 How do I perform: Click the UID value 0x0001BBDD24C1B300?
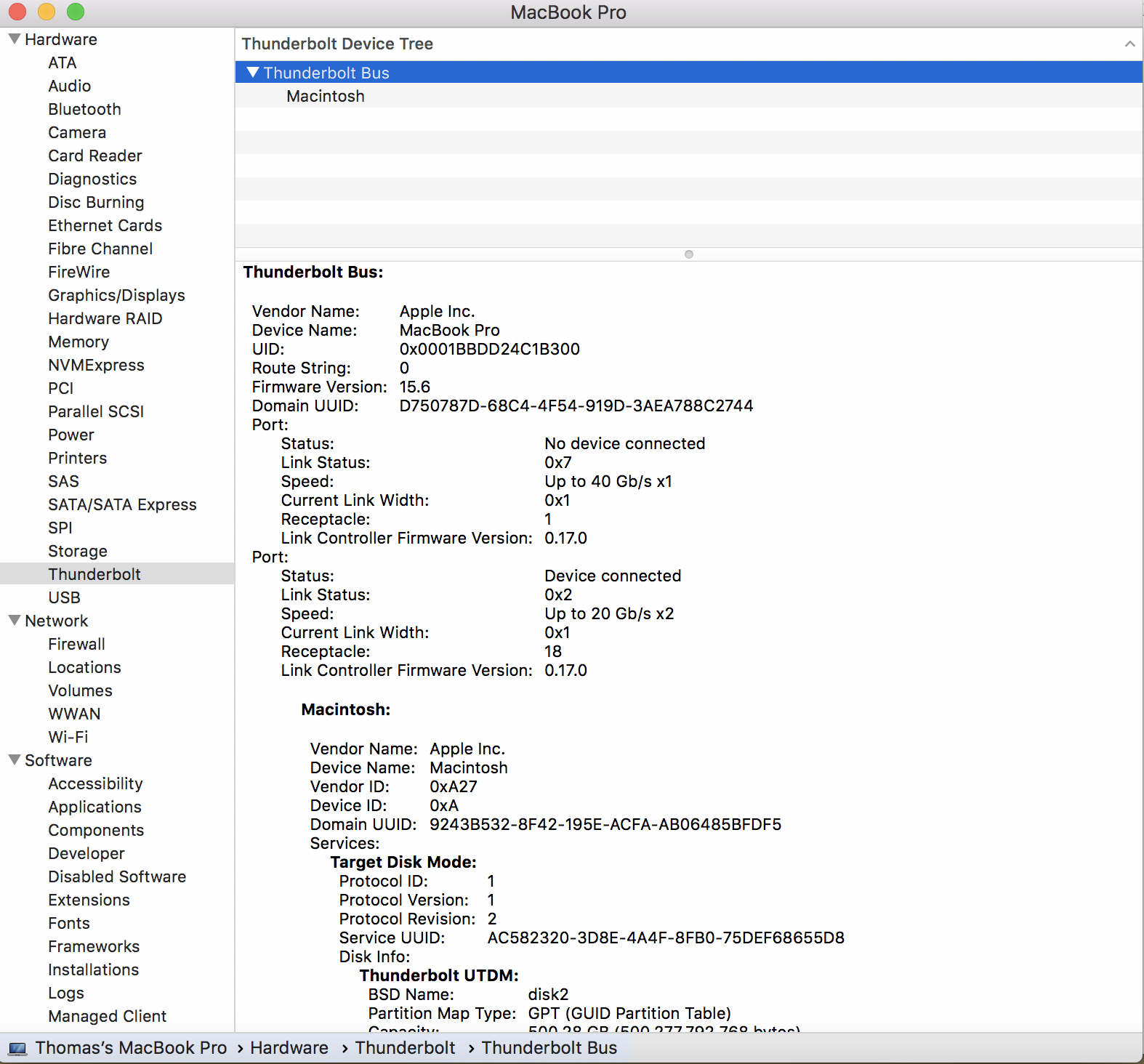(x=490, y=349)
